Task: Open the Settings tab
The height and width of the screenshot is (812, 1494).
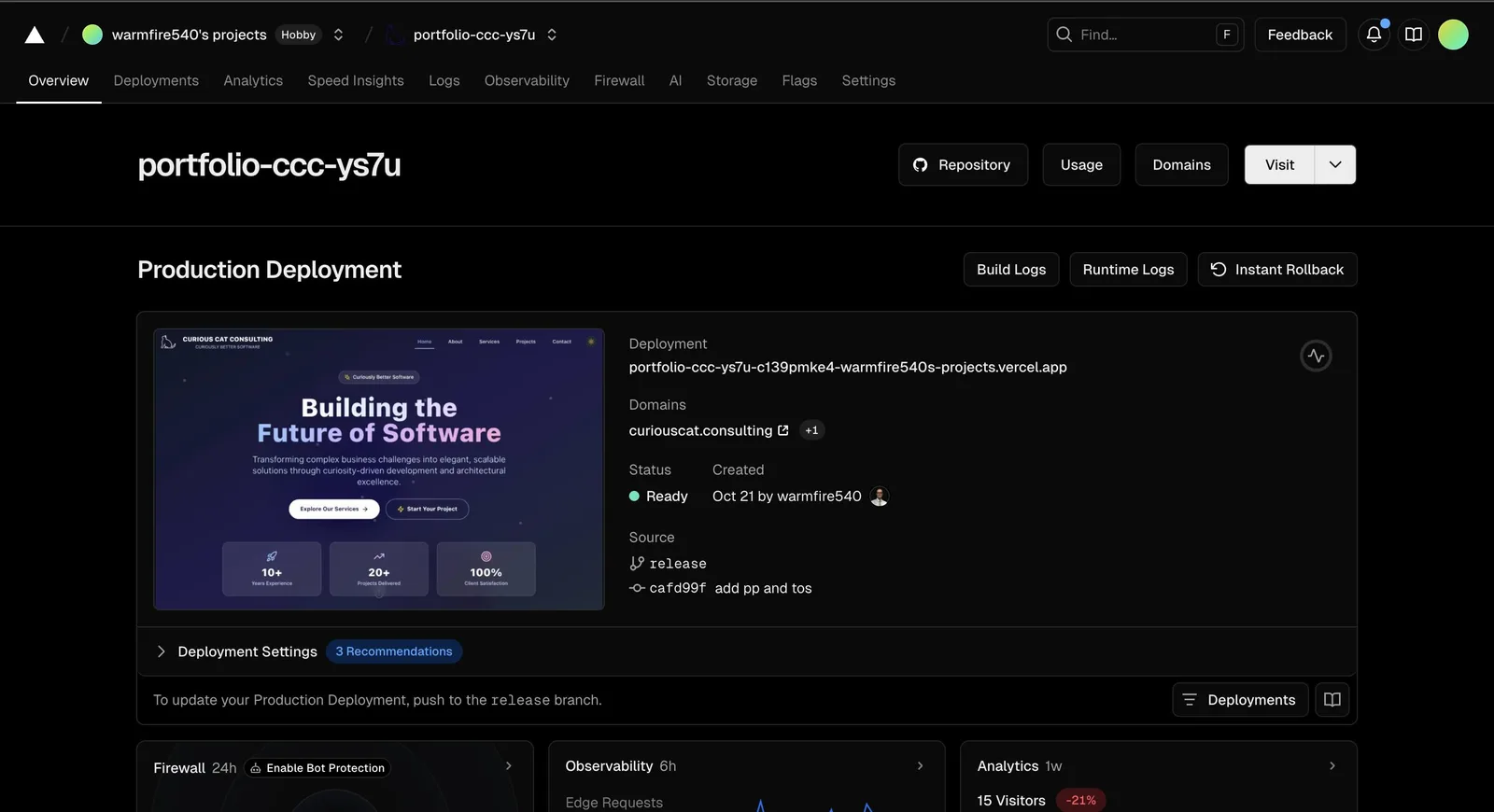Action: (x=868, y=80)
